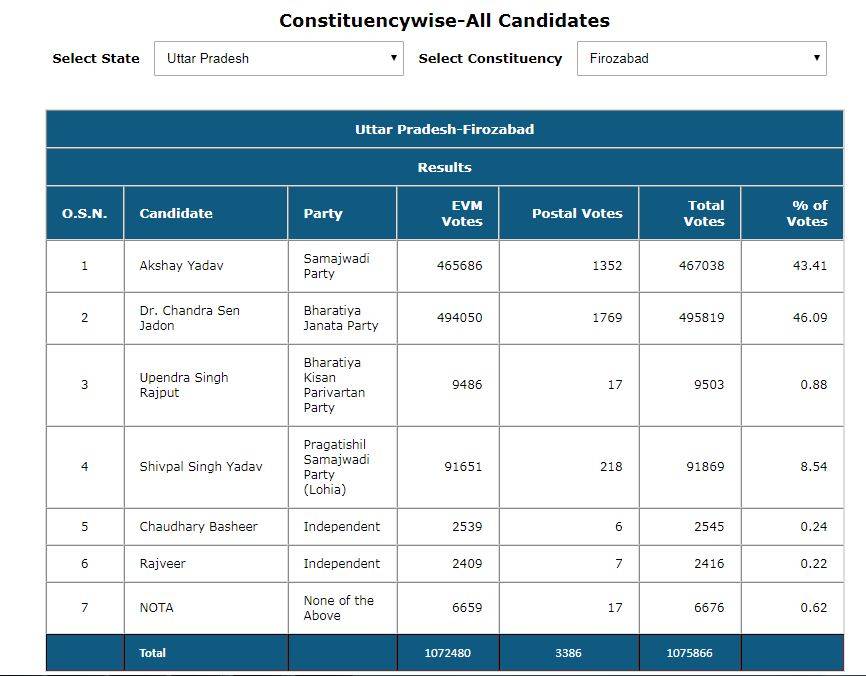Viewport: 866px width, 676px height.
Task: Select candidate name Akshay Yadav
Action: point(181,266)
